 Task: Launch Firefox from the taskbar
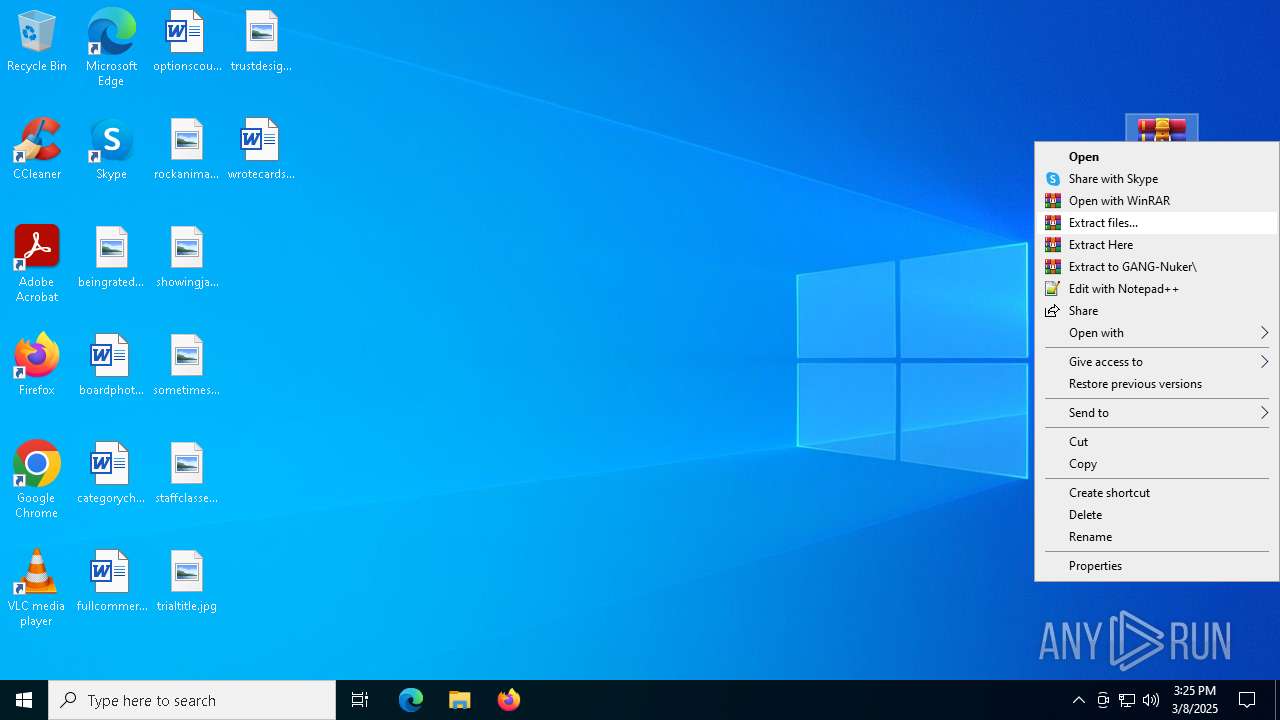coord(509,700)
